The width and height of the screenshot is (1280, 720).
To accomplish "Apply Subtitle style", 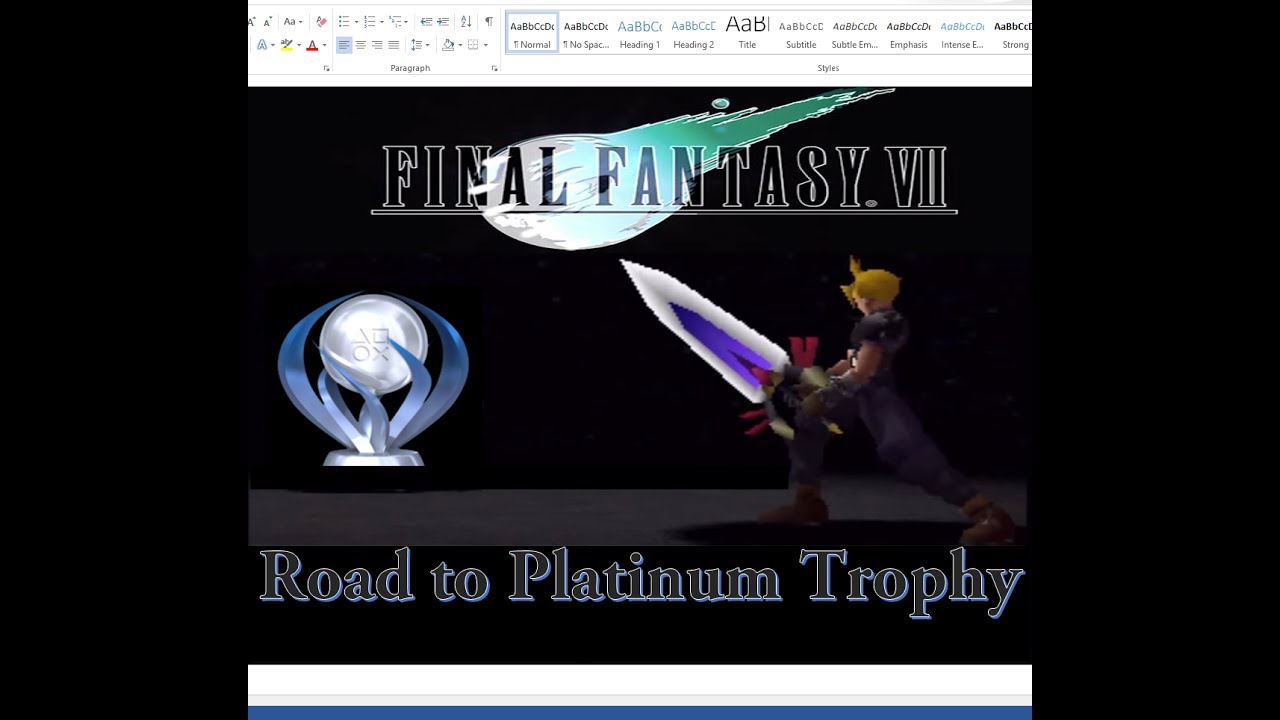I will pos(801,33).
